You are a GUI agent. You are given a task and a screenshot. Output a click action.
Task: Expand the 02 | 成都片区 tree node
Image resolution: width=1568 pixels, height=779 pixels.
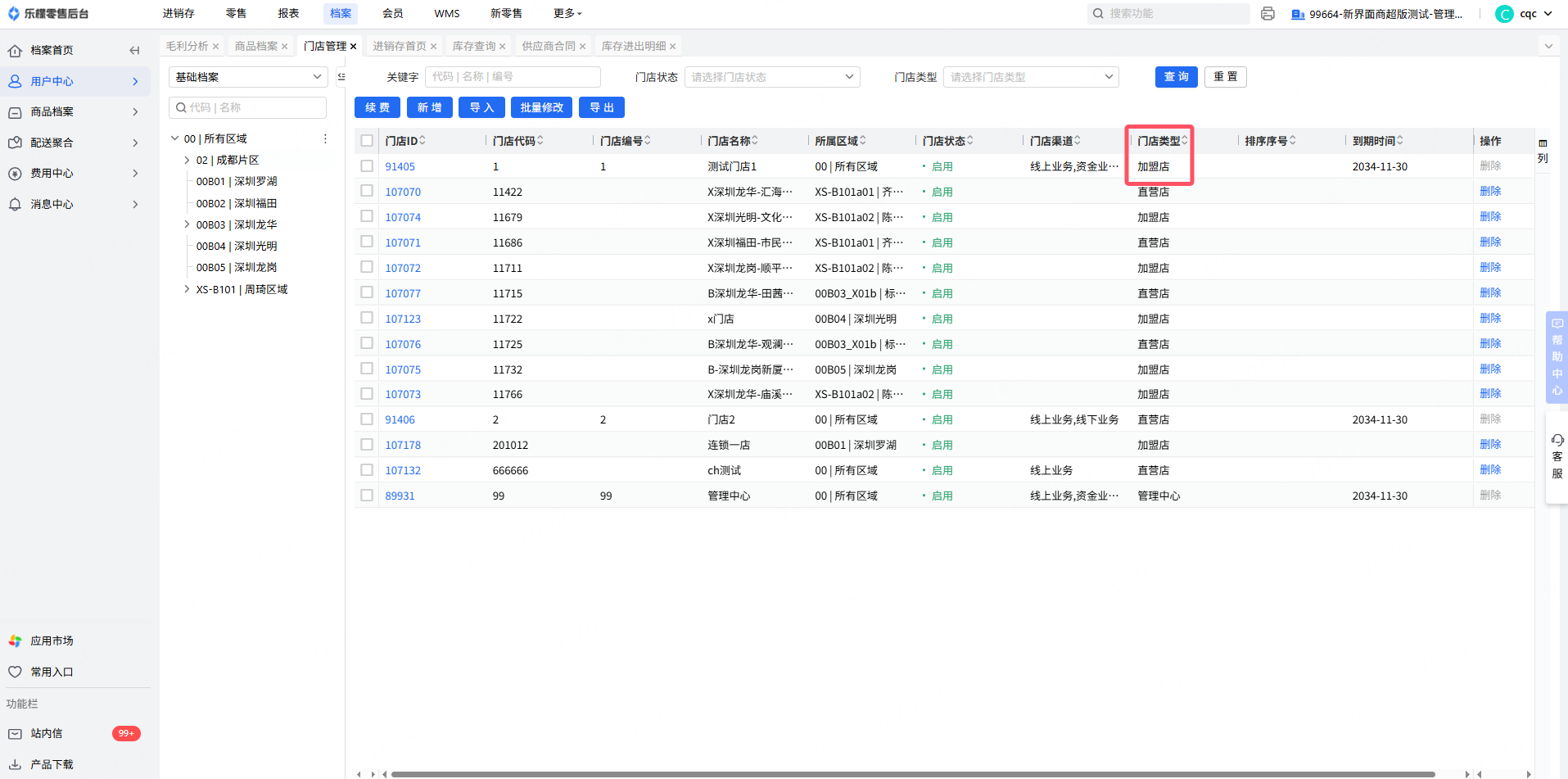187,161
